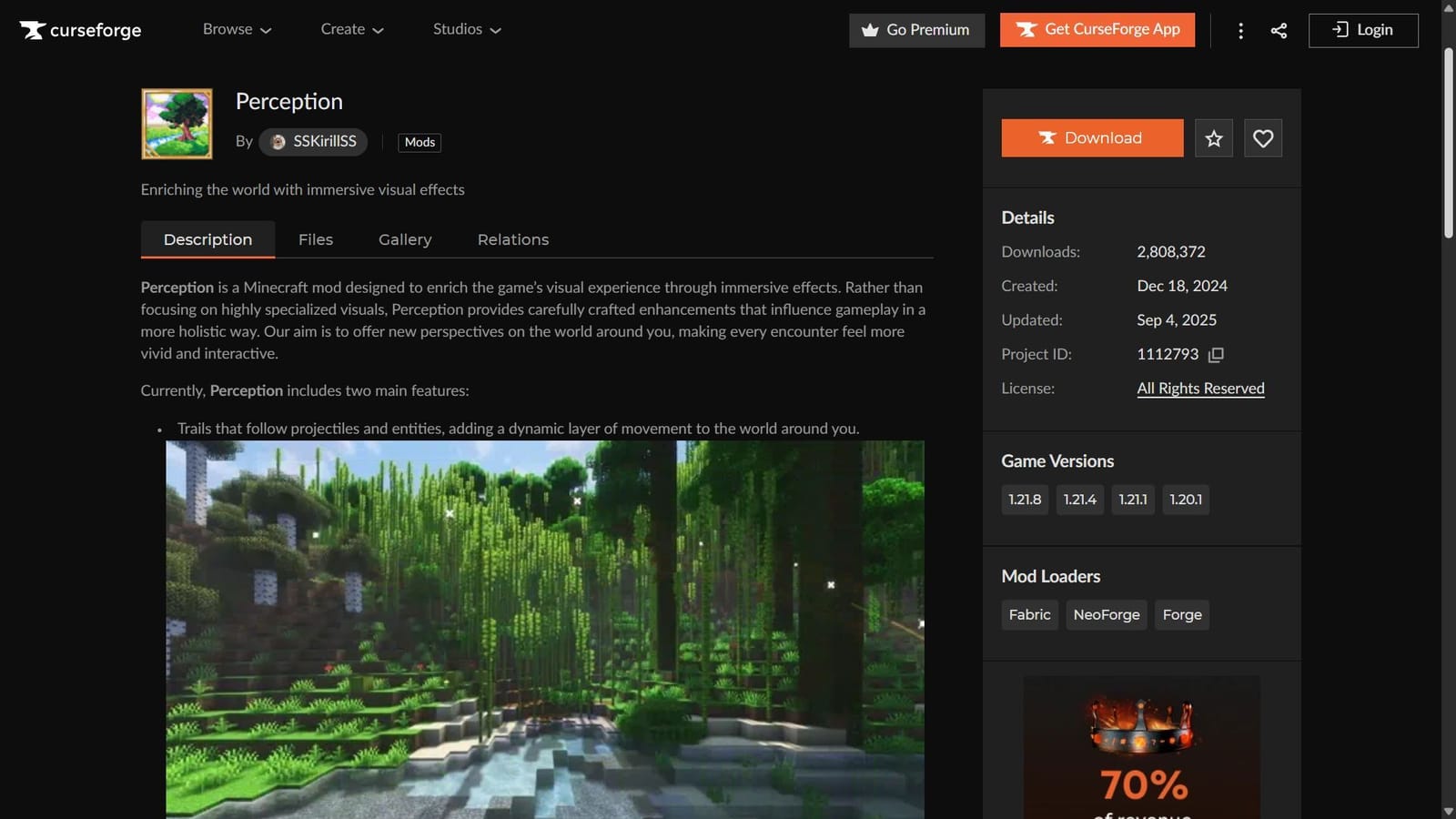Switch to the Files tab
The width and height of the screenshot is (1456, 819).
pyautogui.click(x=315, y=239)
